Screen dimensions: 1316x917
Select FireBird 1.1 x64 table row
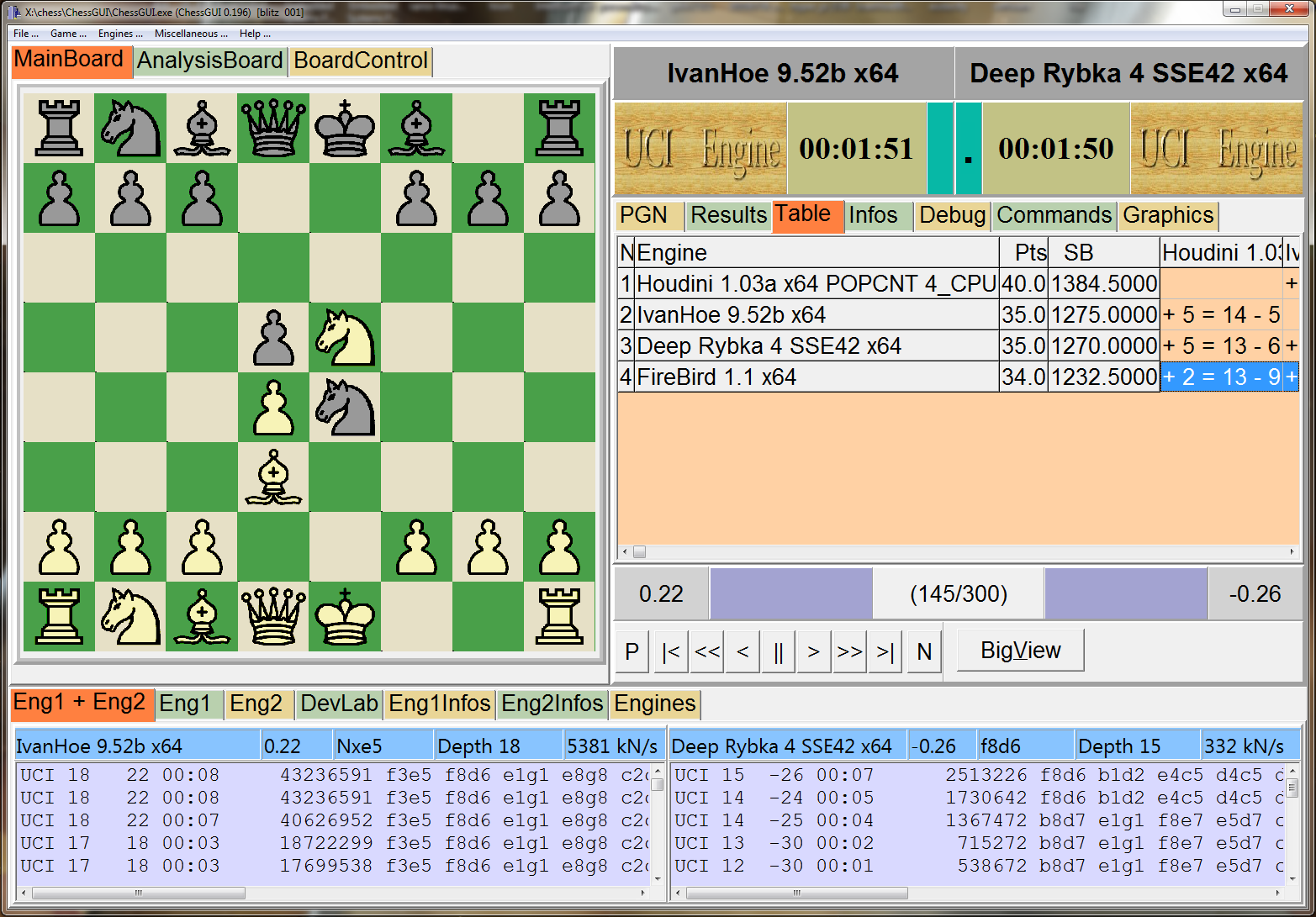point(959,377)
